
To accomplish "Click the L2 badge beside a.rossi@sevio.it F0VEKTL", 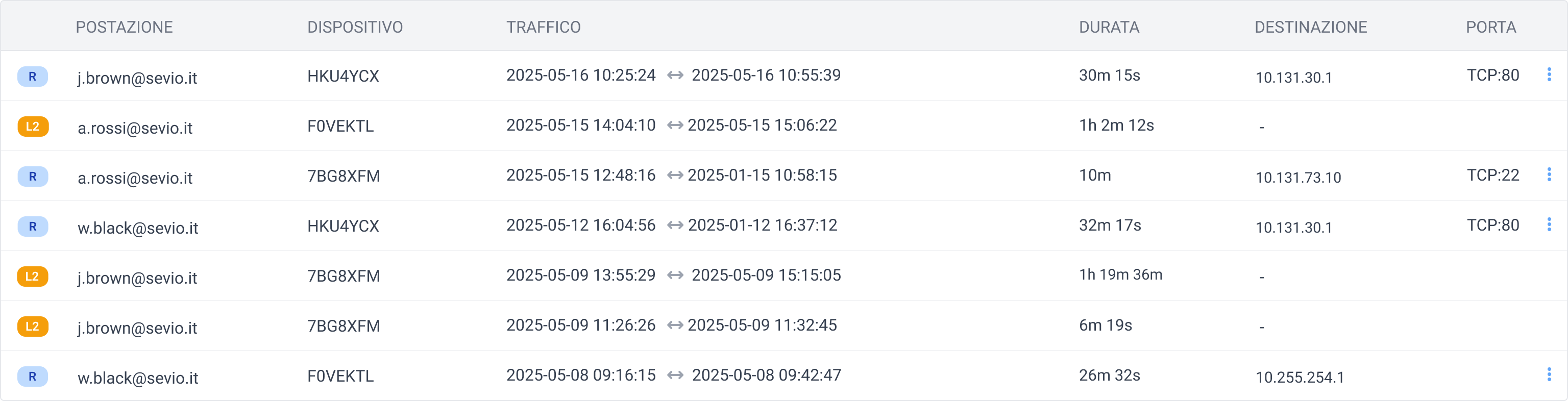I will pos(33,127).
